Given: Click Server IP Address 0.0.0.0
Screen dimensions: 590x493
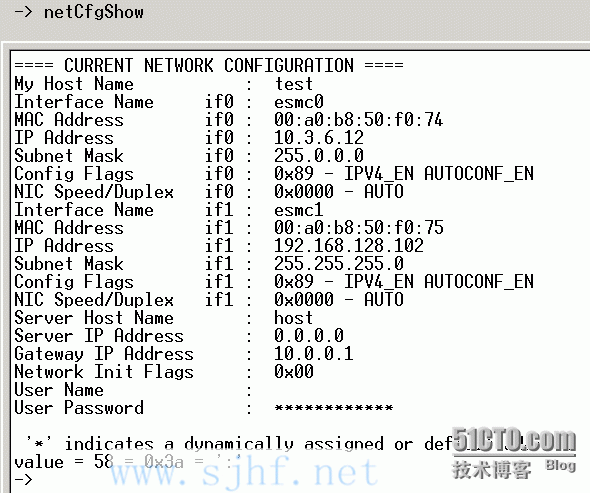Looking at the screenshot, I should tap(309, 335).
